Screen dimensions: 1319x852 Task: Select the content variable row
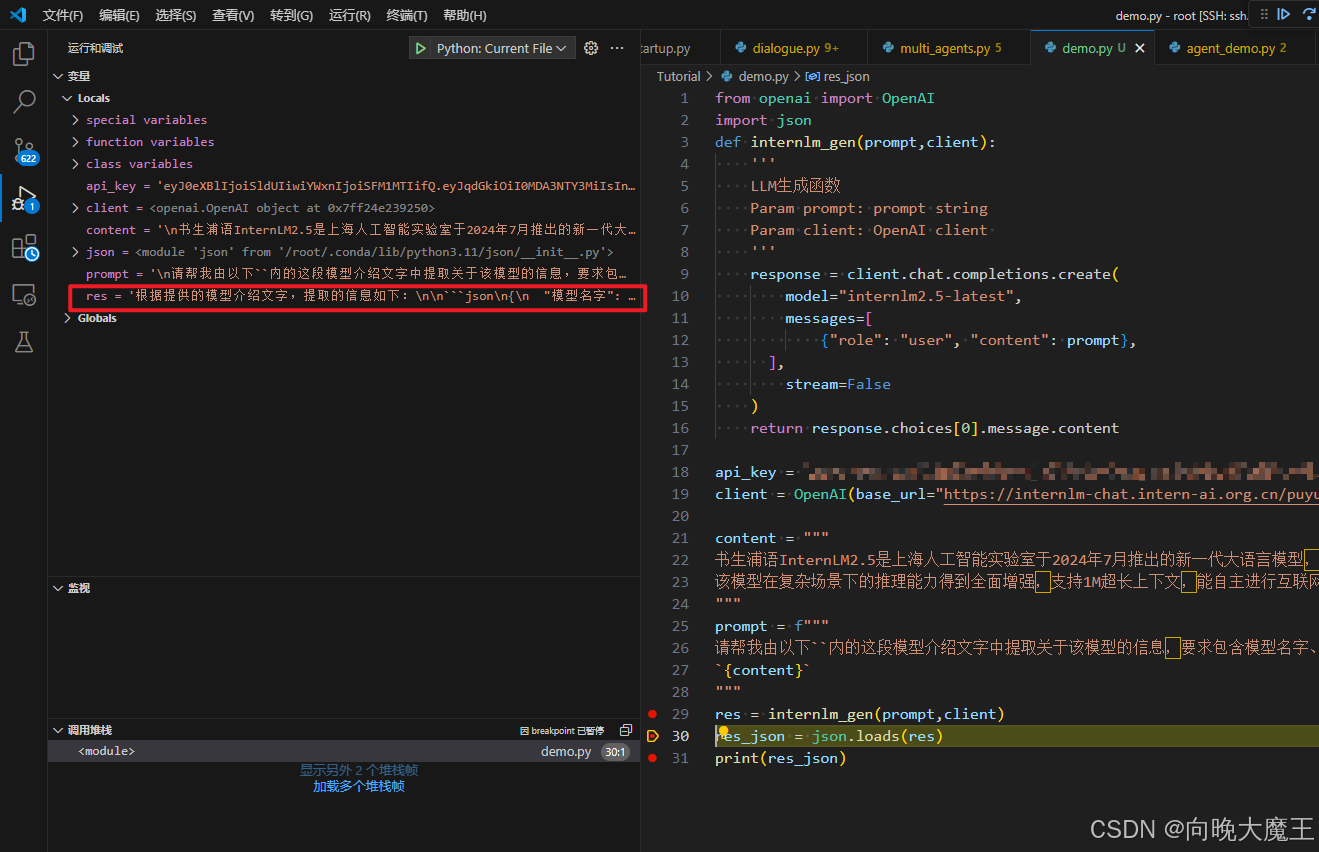[x=344, y=230]
